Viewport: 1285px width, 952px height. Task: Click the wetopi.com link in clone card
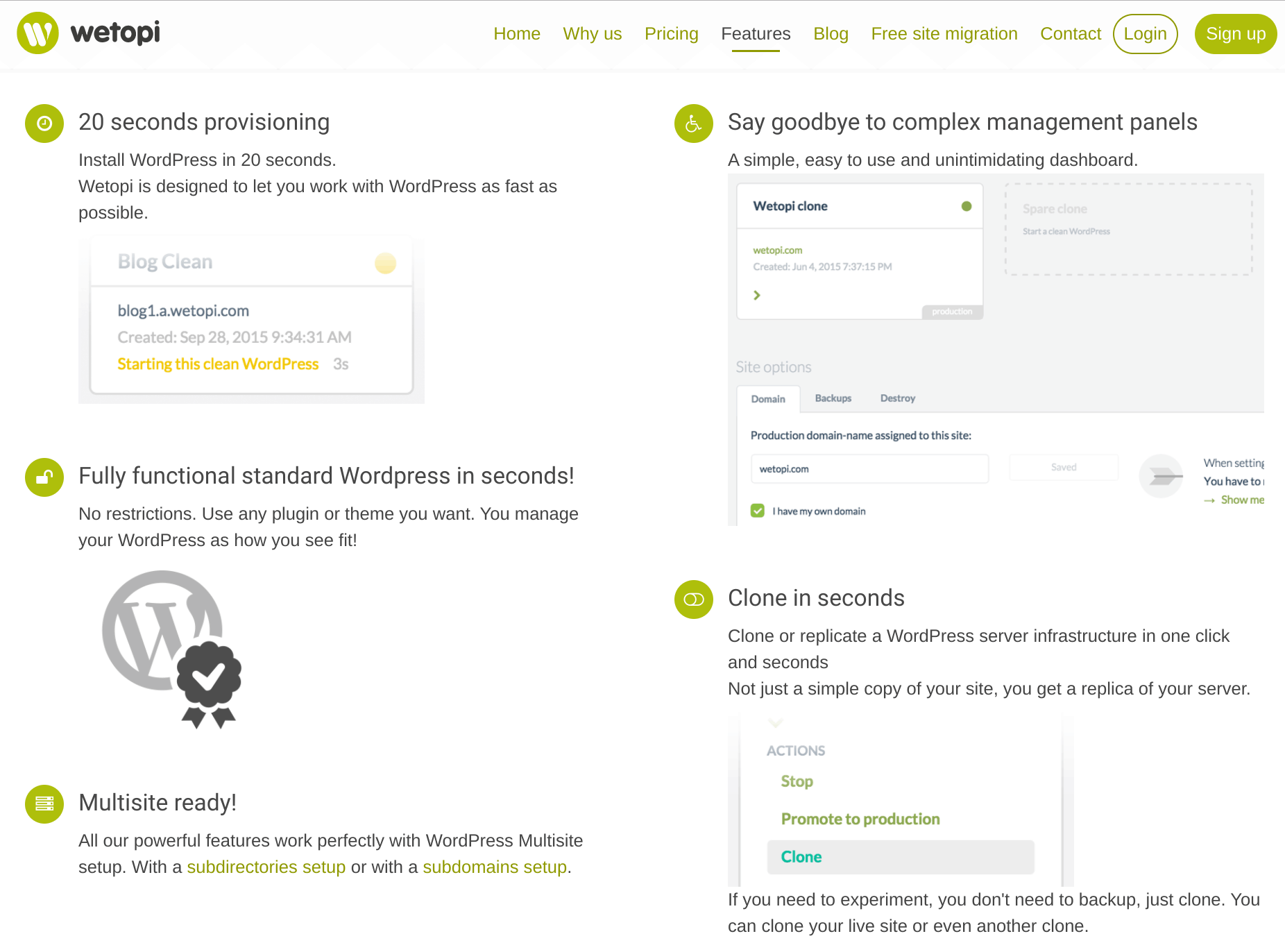778,250
